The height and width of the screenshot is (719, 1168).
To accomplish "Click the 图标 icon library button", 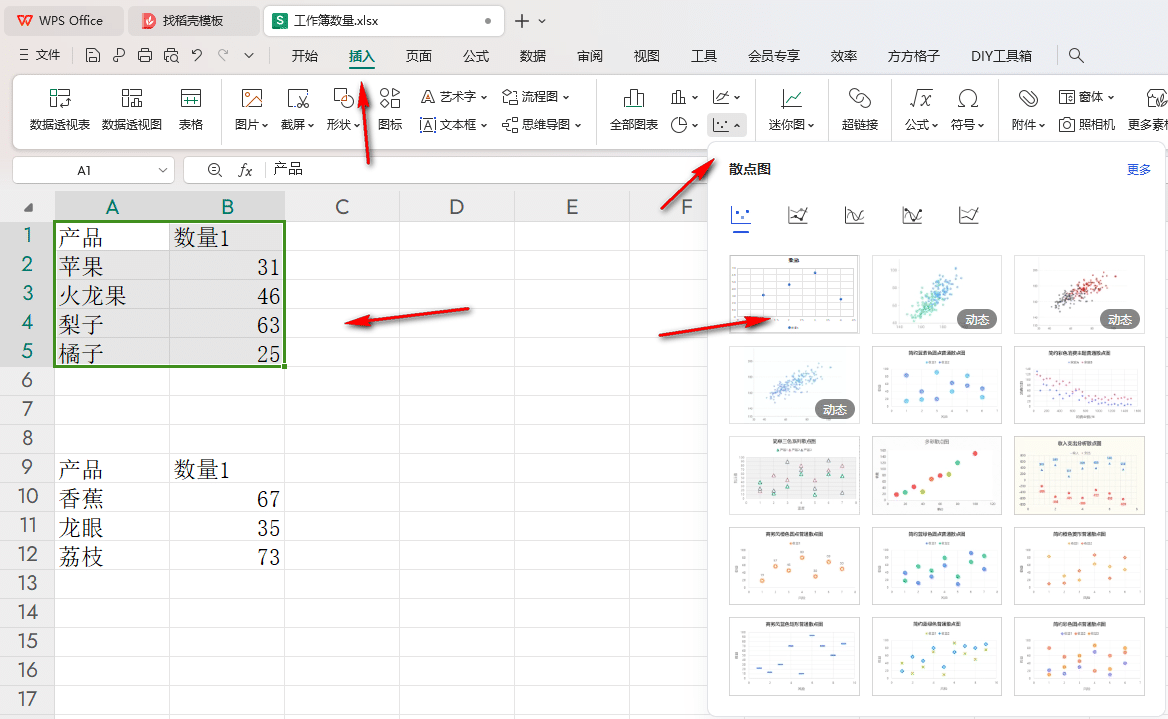I will click(x=390, y=109).
